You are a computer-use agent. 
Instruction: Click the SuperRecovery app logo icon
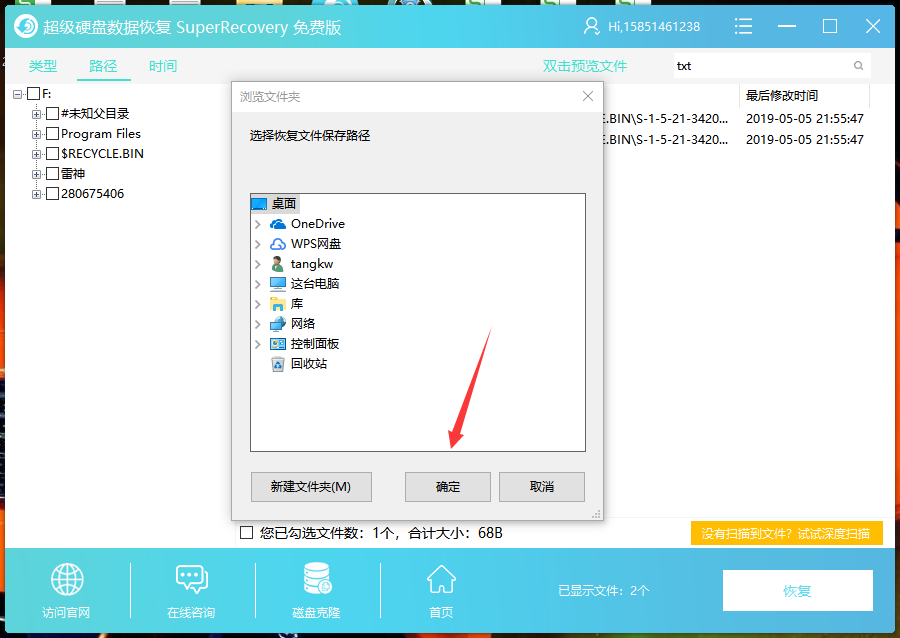[x=26, y=26]
